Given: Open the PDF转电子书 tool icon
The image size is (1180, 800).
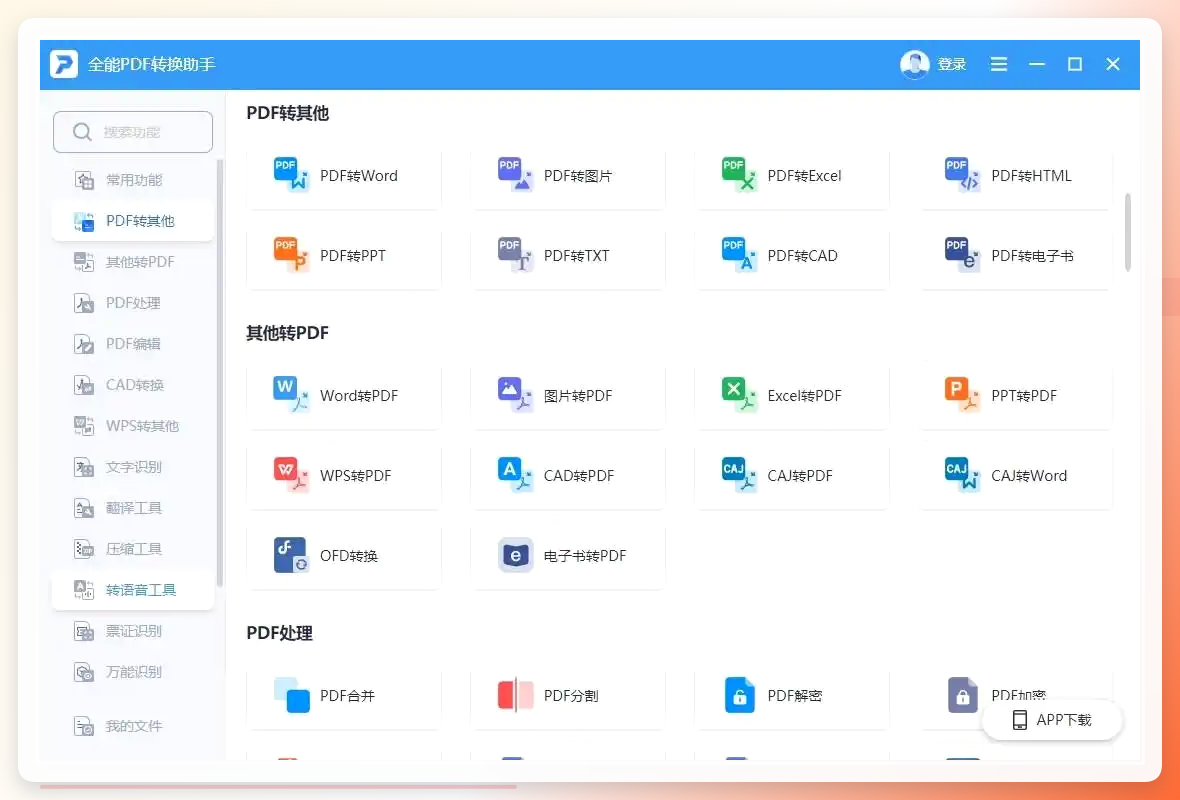Looking at the screenshot, I should (963, 254).
